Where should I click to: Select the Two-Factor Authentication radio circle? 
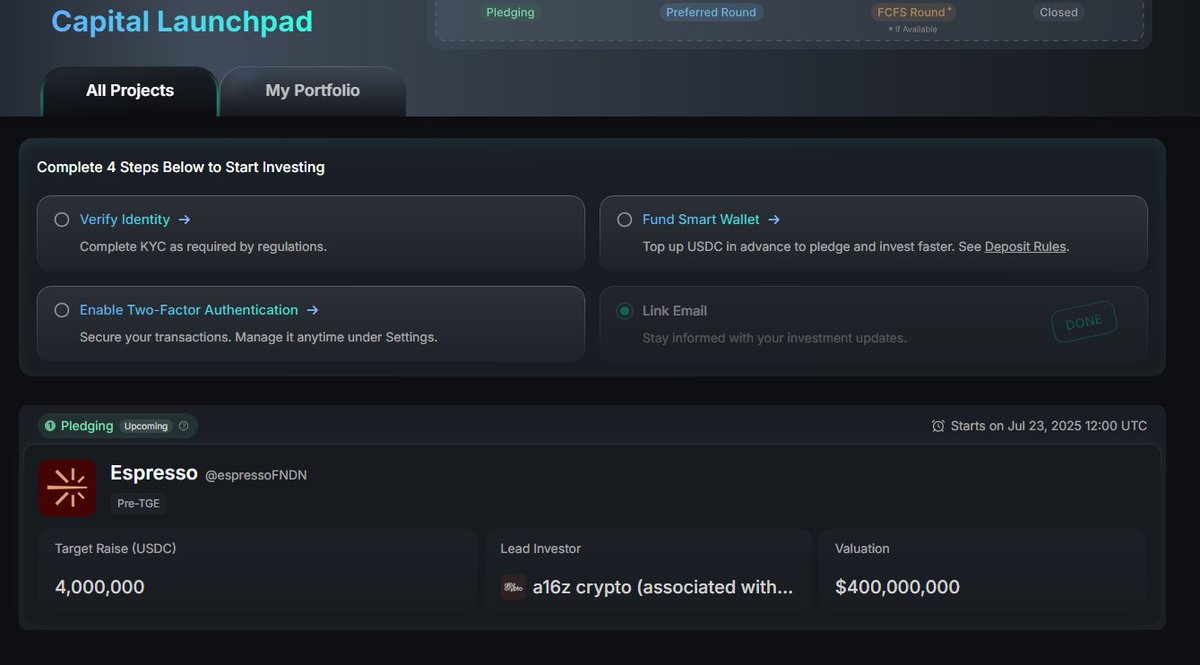62,310
